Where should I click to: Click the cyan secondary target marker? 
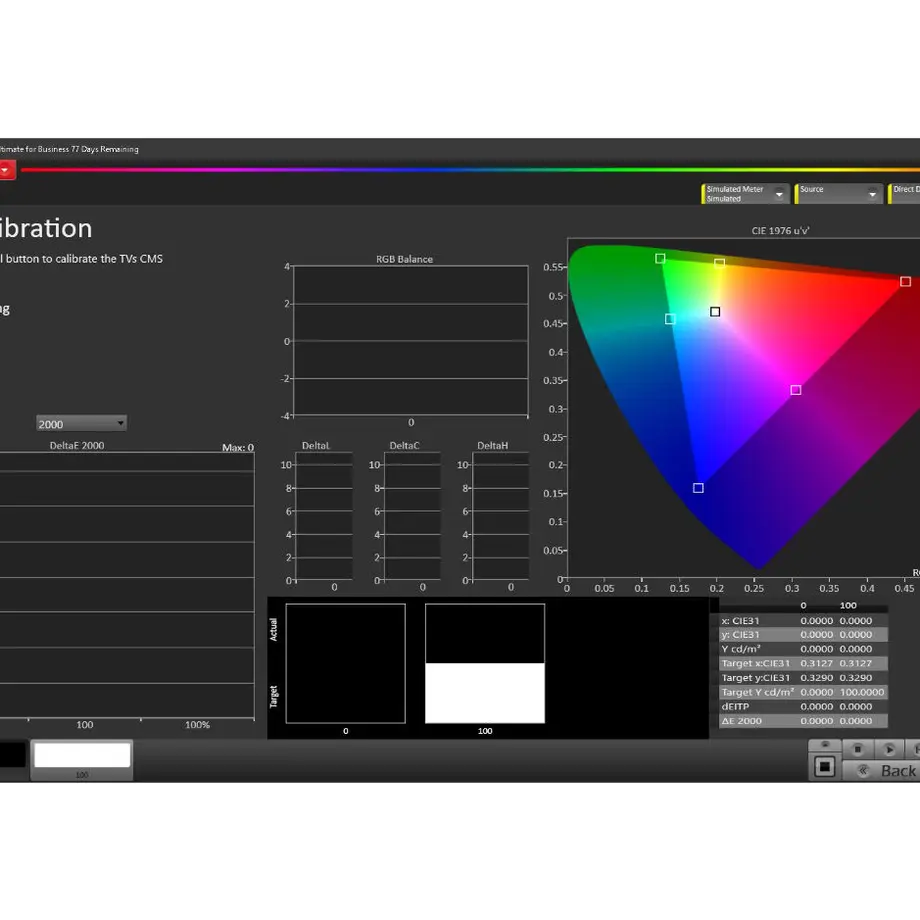[670, 319]
